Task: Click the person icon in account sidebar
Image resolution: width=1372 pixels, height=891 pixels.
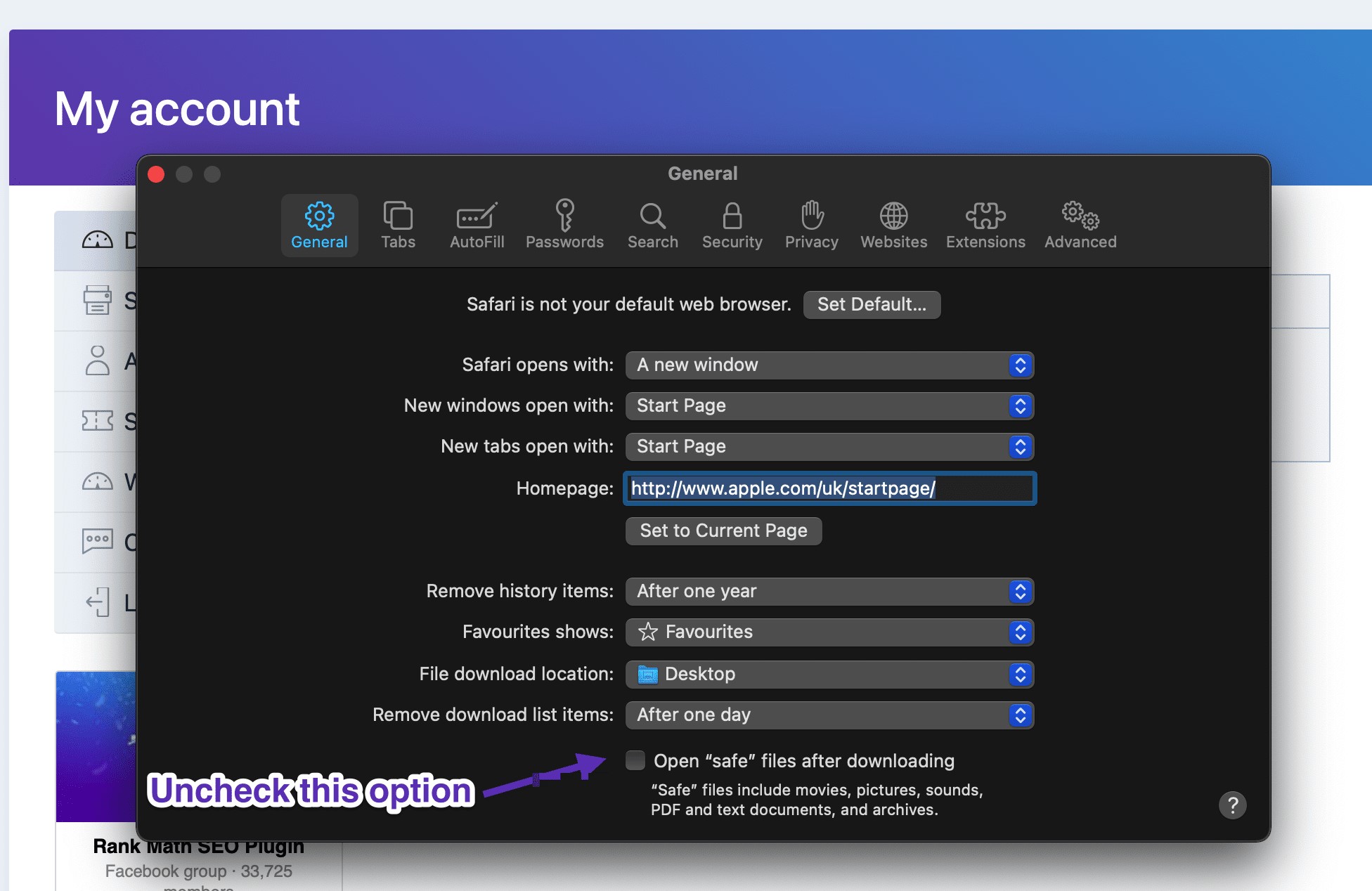Action: 97,360
